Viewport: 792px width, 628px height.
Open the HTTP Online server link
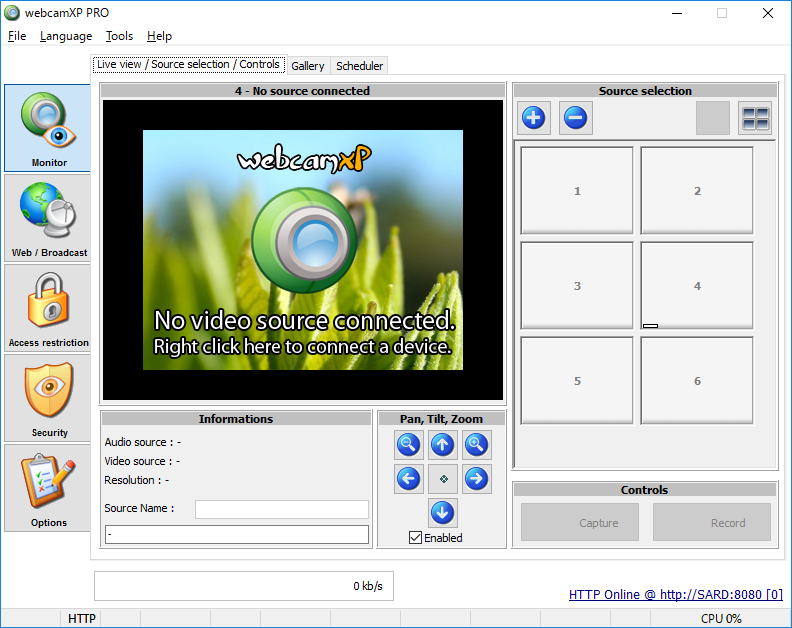point(676,594)
